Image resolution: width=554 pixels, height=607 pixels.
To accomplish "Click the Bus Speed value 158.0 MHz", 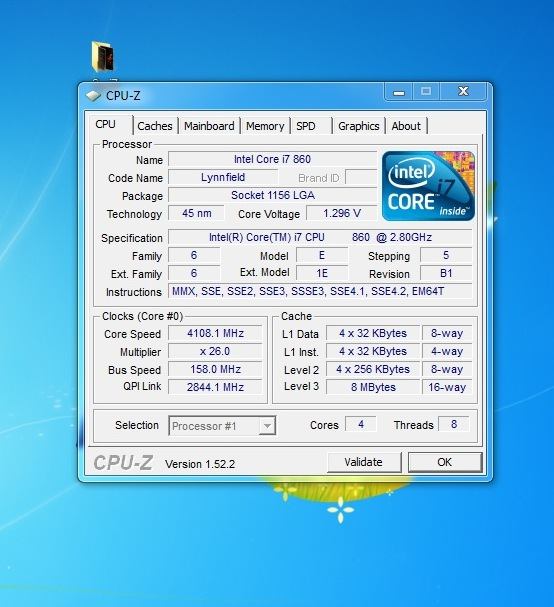I will [x=215, y=369].
